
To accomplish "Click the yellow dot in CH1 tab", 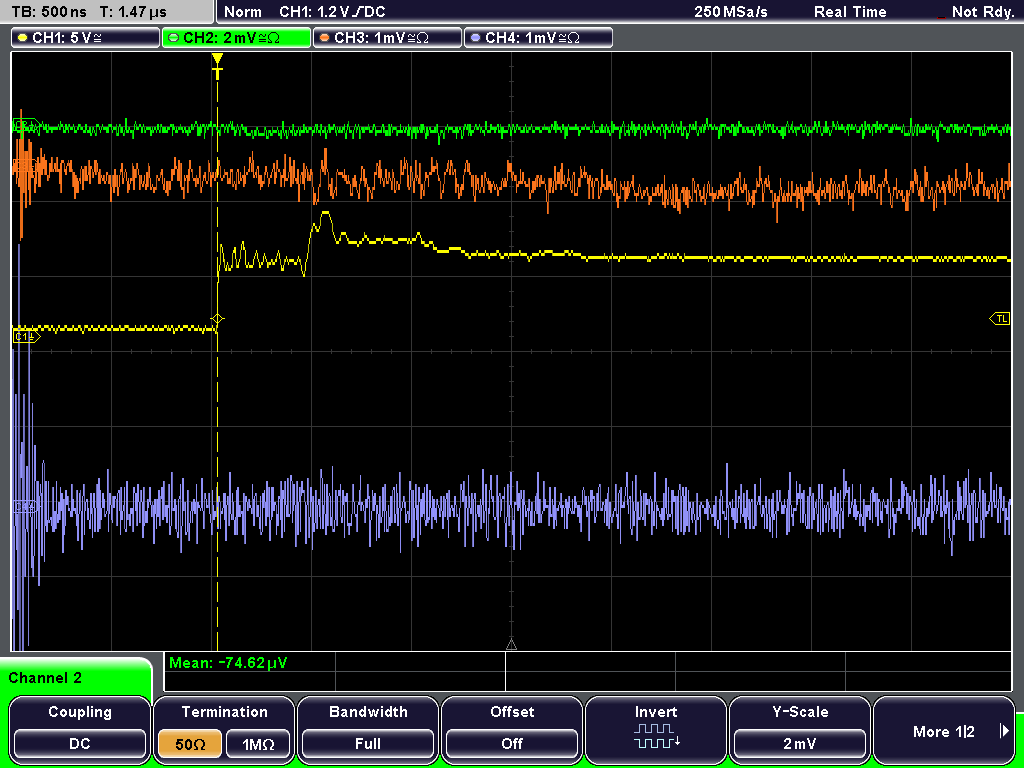I will tap(22, 38).
